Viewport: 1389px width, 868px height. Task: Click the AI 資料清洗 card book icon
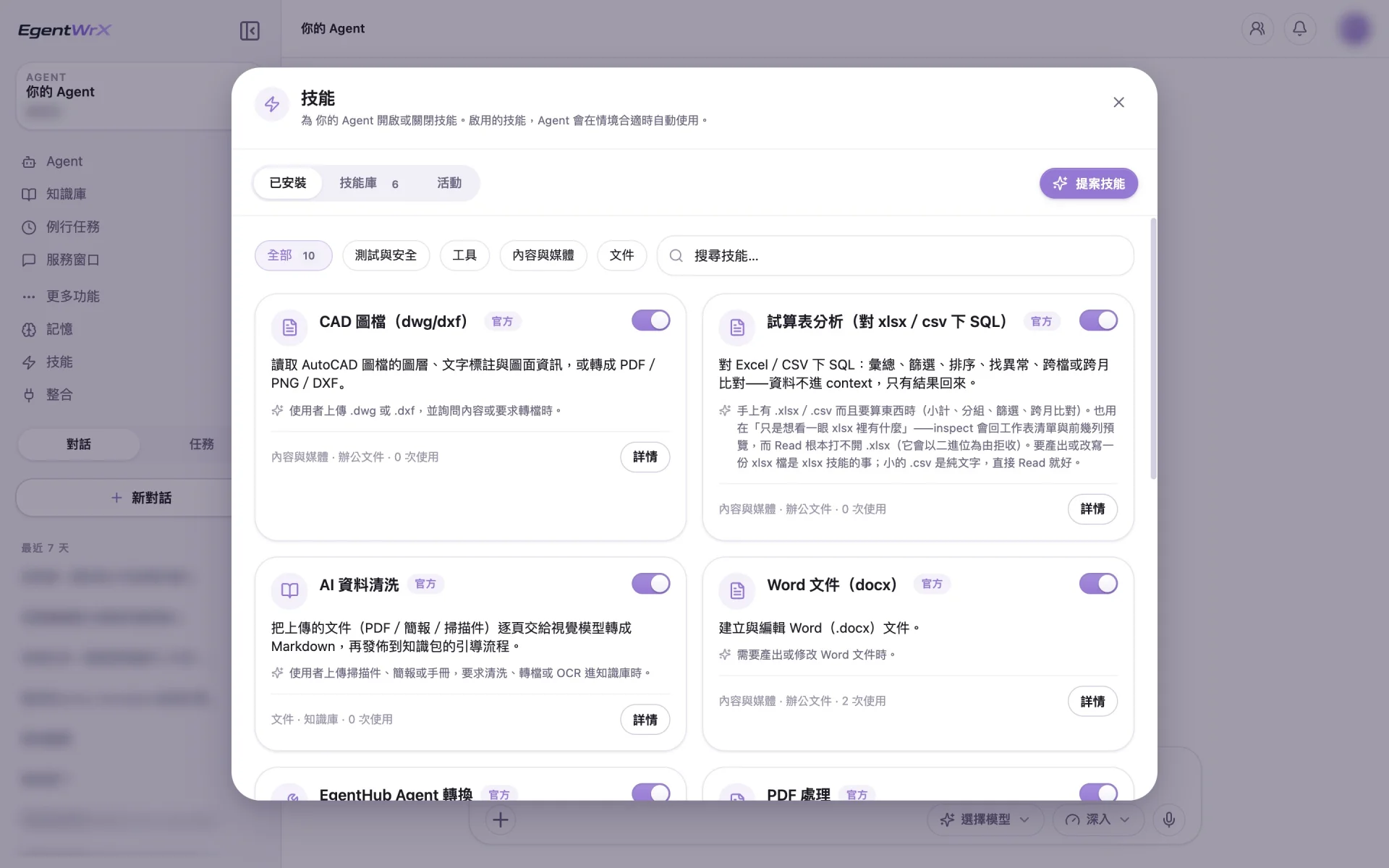289,590
